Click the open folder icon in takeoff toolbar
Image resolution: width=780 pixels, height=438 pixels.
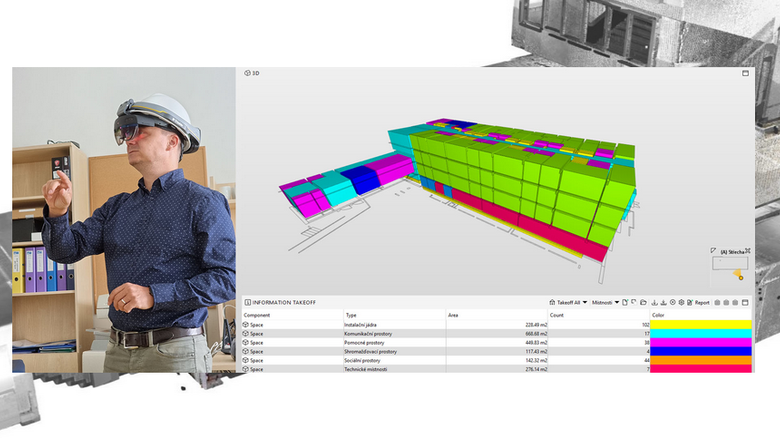643,302
